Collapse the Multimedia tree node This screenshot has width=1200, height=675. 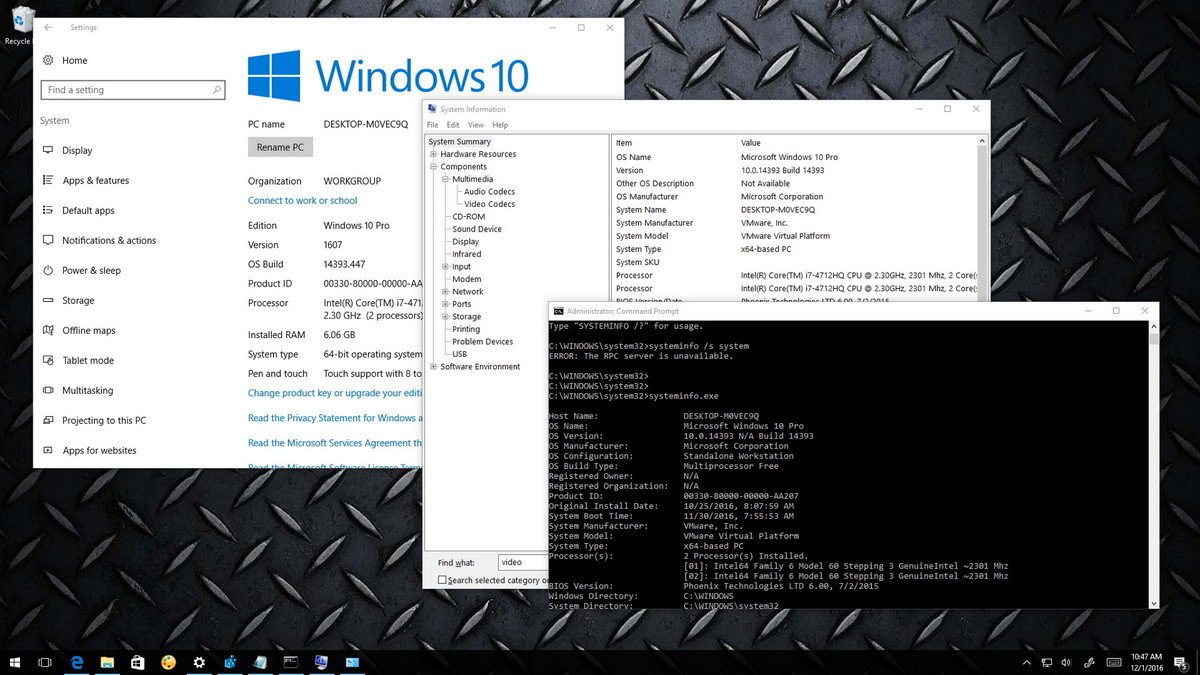pos(445,179)
